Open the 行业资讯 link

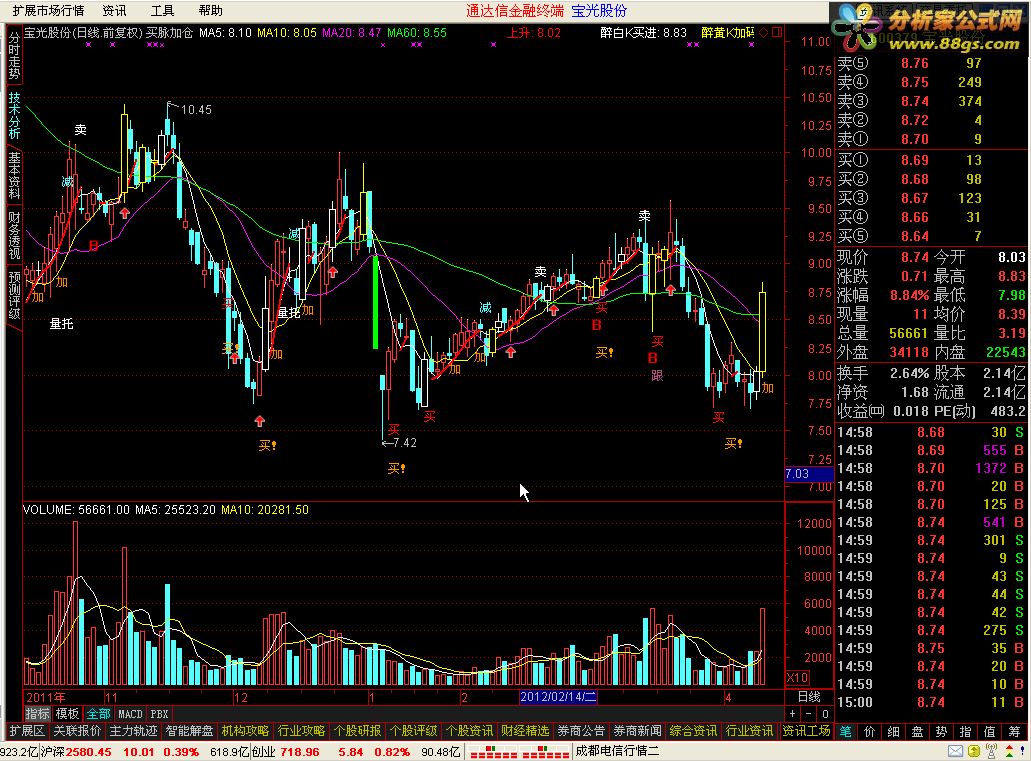pyautogui.click(x=749, y=731)
